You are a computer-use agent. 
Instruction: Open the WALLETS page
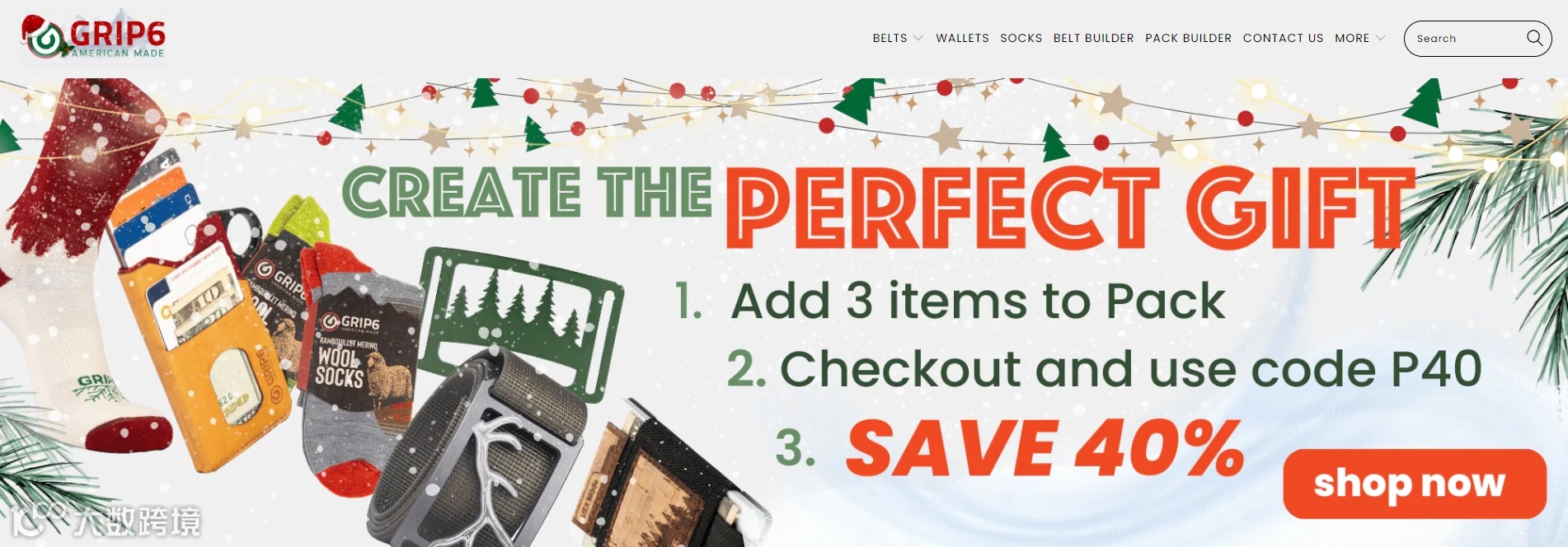click(962, 39)
